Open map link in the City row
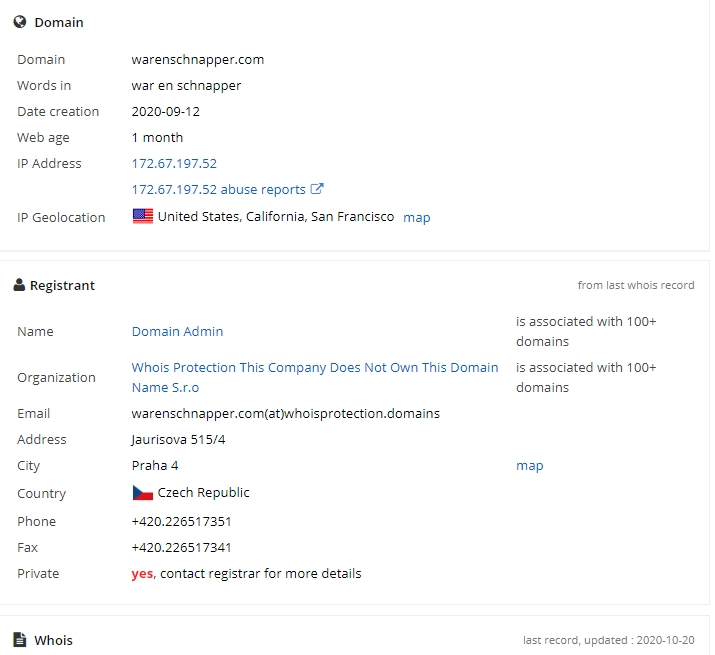Viewport: 715px width, 655px height. pos(530,466)
